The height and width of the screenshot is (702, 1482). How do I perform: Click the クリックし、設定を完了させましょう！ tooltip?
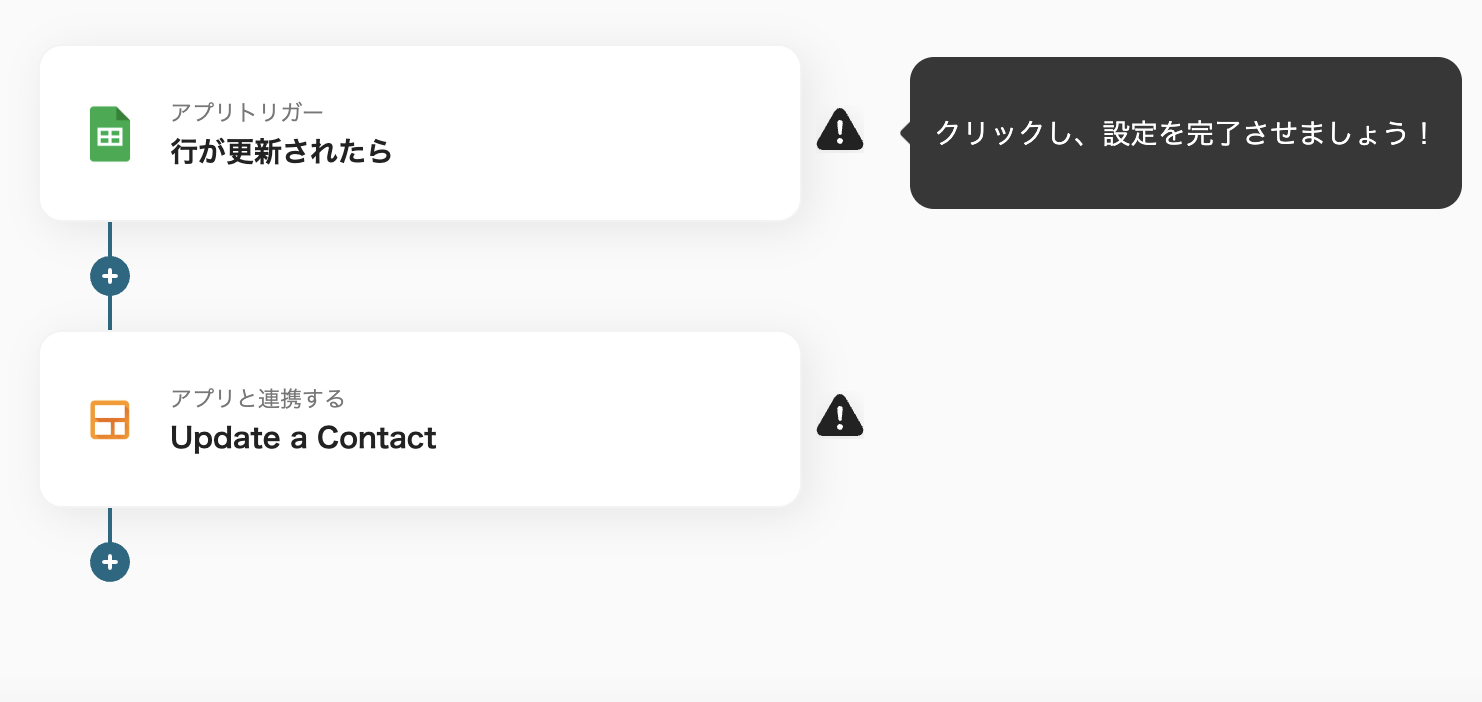tap(1185, 133)
